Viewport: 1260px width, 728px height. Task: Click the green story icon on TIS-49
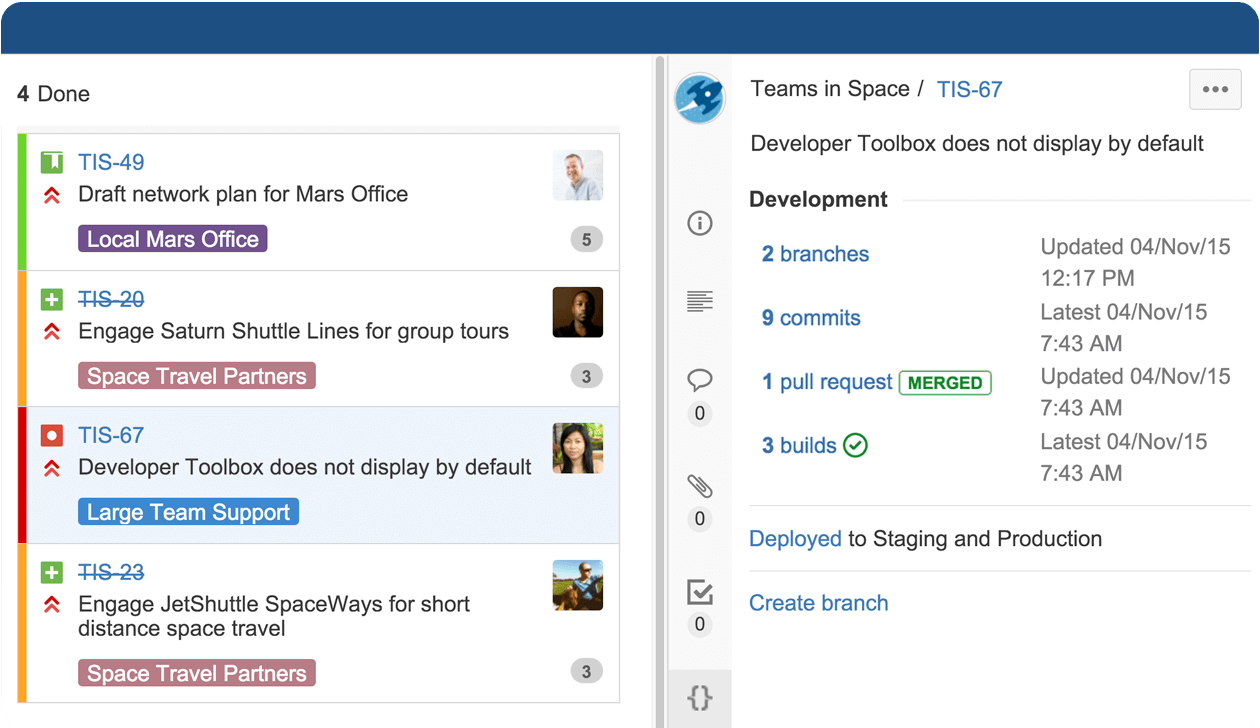coord(52,162)
